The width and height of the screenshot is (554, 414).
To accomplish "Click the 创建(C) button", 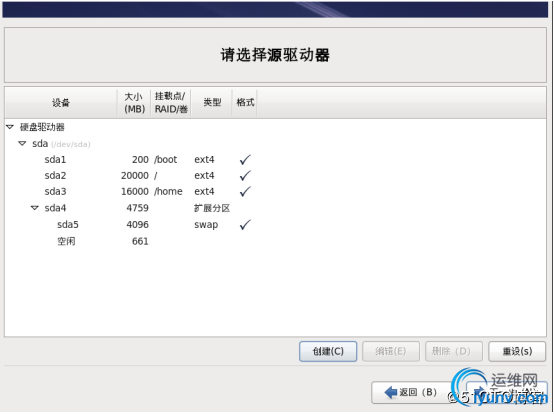I will [x=328, y=351].
